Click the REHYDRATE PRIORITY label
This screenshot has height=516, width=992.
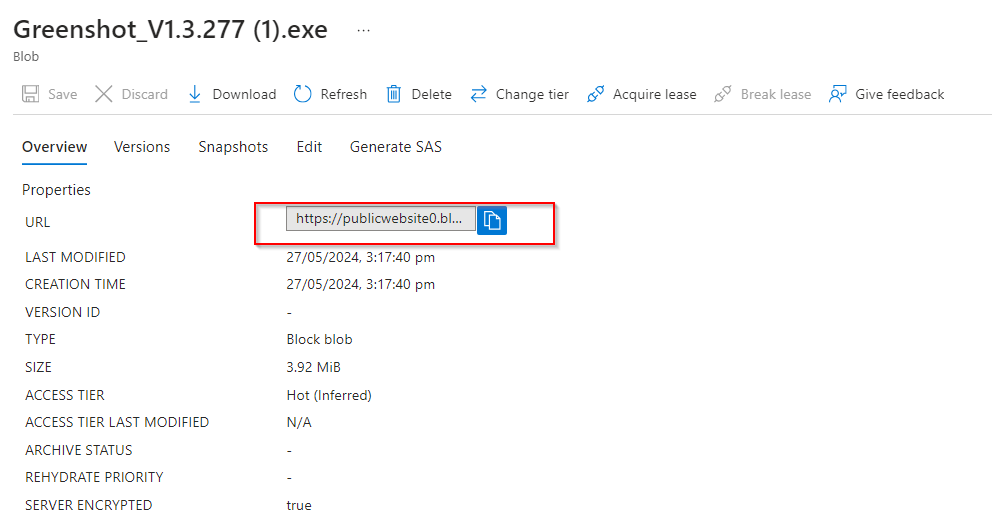[94, 477]
